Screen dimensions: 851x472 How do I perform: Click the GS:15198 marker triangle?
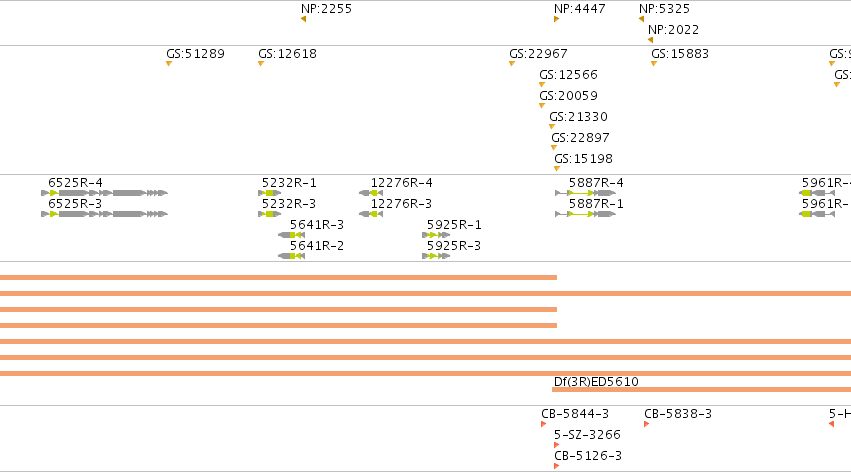[x=557, y=169]
